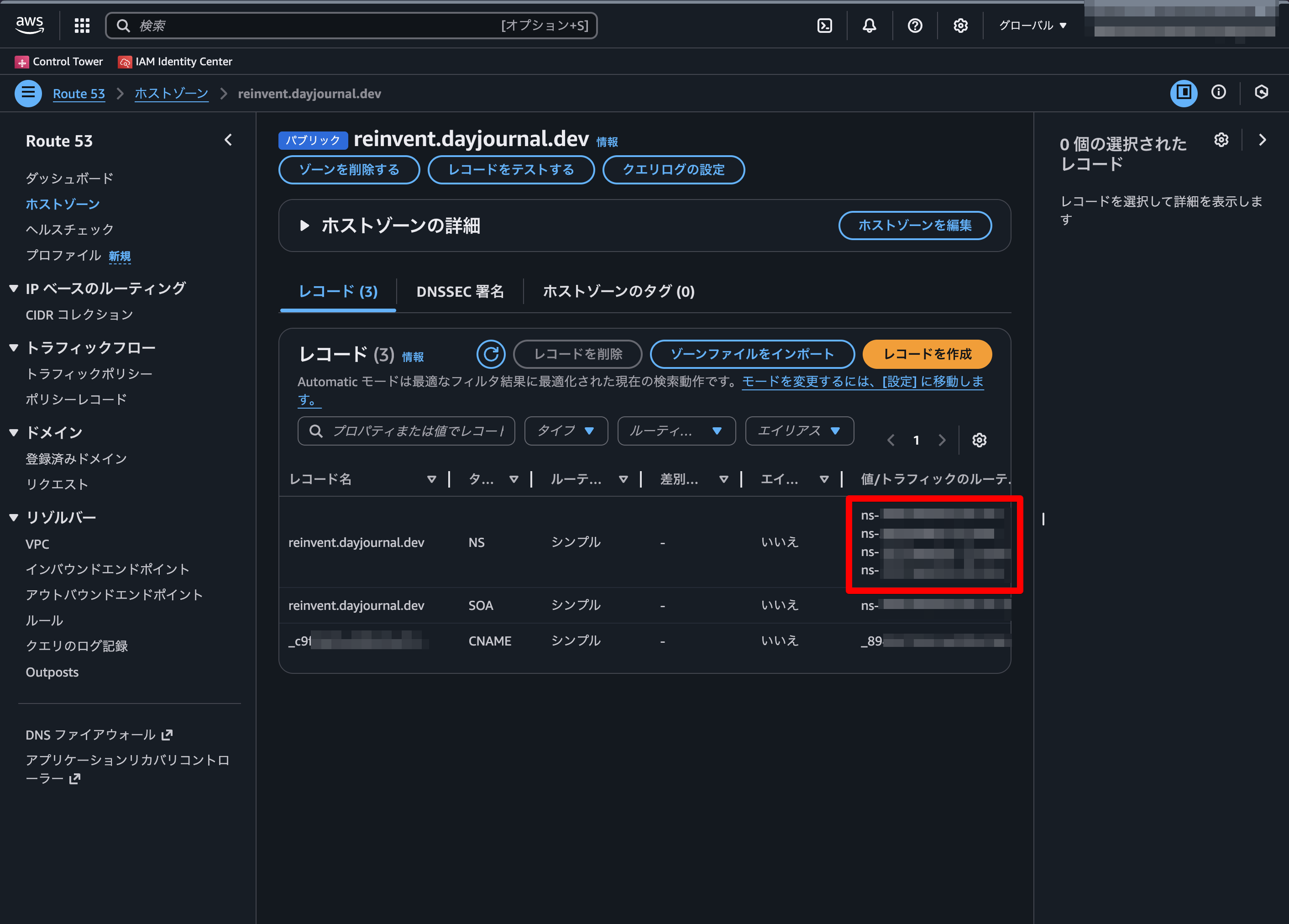Viewport: 1289px width, 924px height.
Task: Open the help question mark icon
Action: [914, 26]
